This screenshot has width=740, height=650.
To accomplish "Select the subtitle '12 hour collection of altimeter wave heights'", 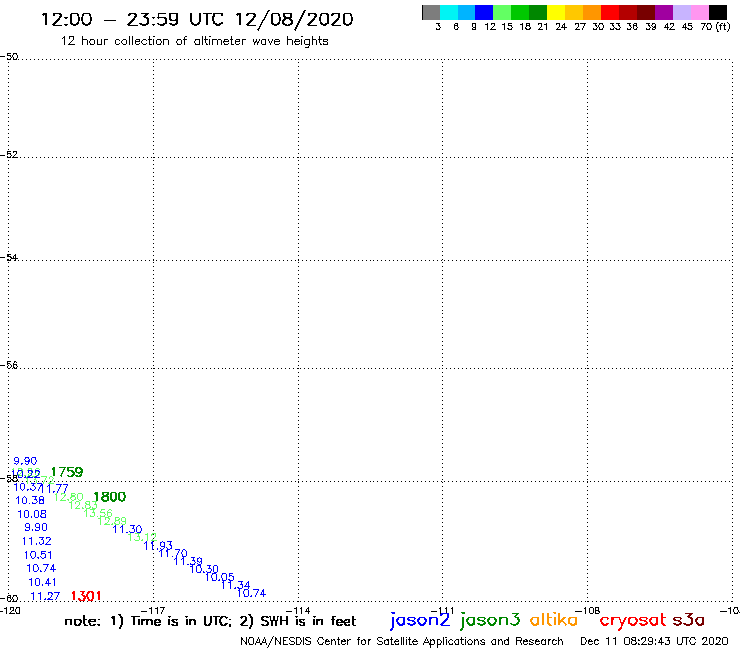I will 194,41.
